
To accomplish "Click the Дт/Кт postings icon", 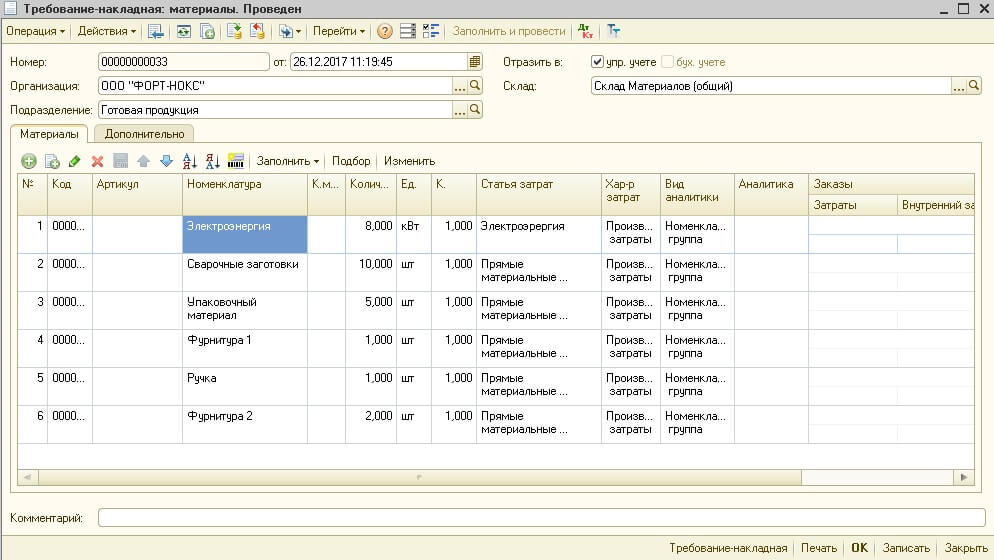I will (585, 31).
